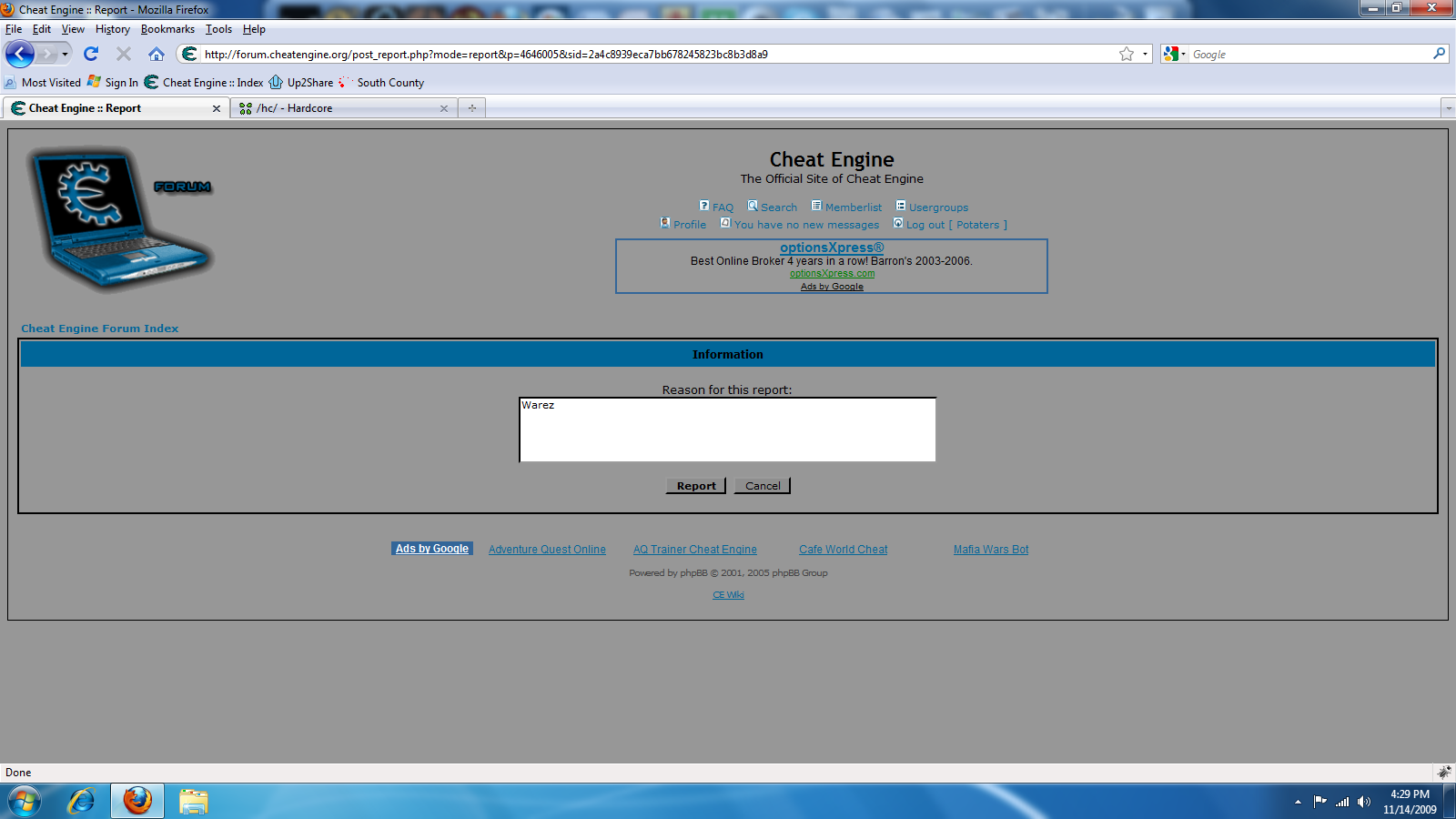Close the Cheat Engine :: Report tab
1456x819 pixels.
point(217,108)
